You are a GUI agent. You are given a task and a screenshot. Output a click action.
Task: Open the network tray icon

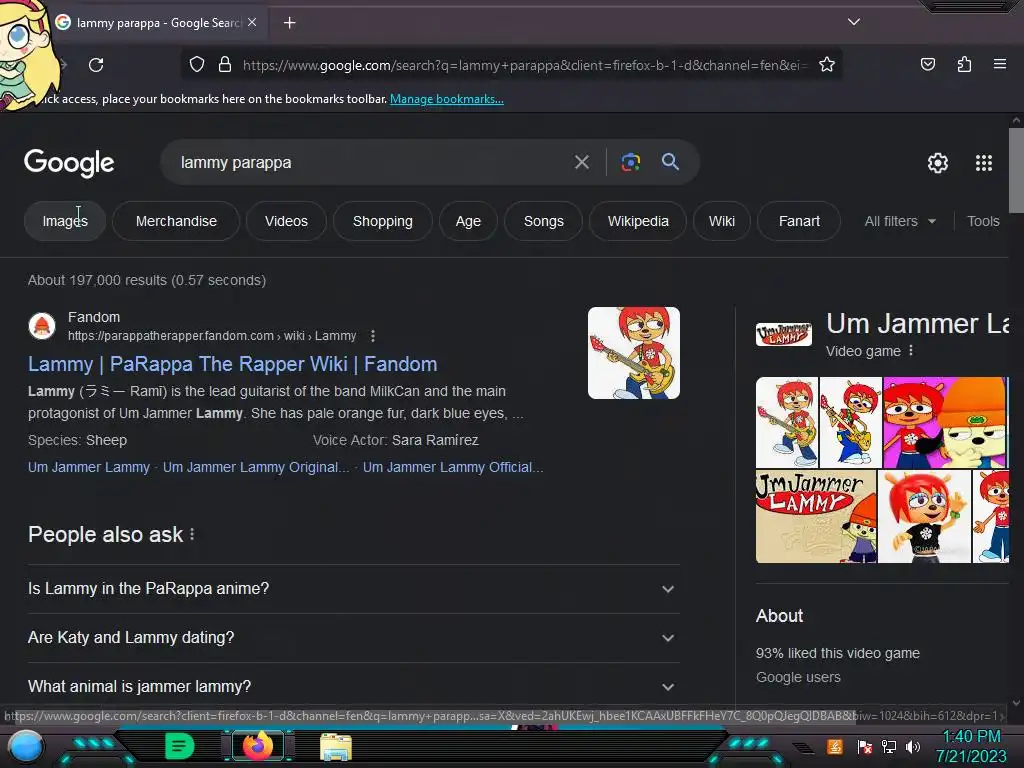tap(888, 746)
